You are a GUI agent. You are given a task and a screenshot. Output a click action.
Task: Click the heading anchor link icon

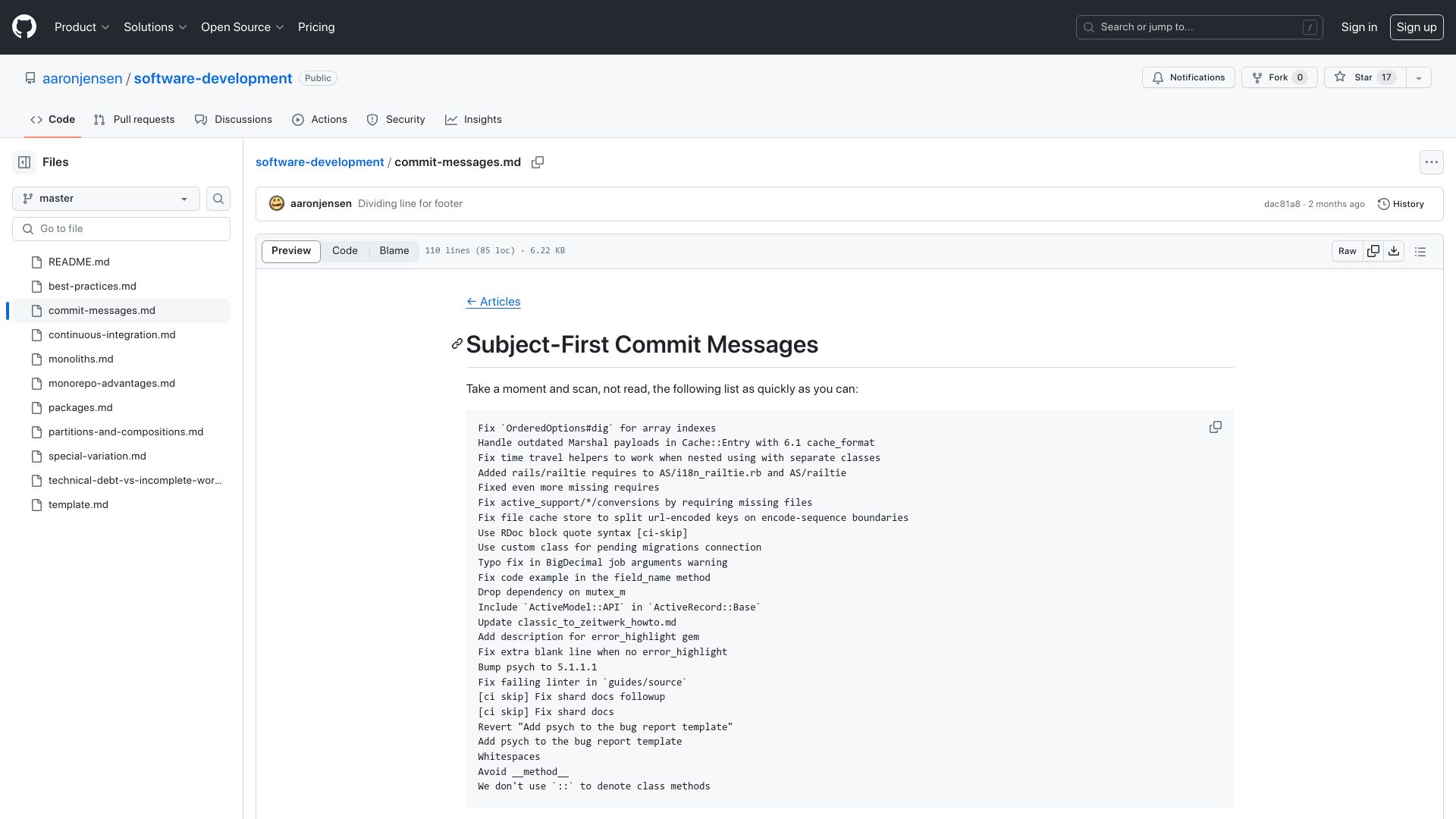(x=457, y=344)
